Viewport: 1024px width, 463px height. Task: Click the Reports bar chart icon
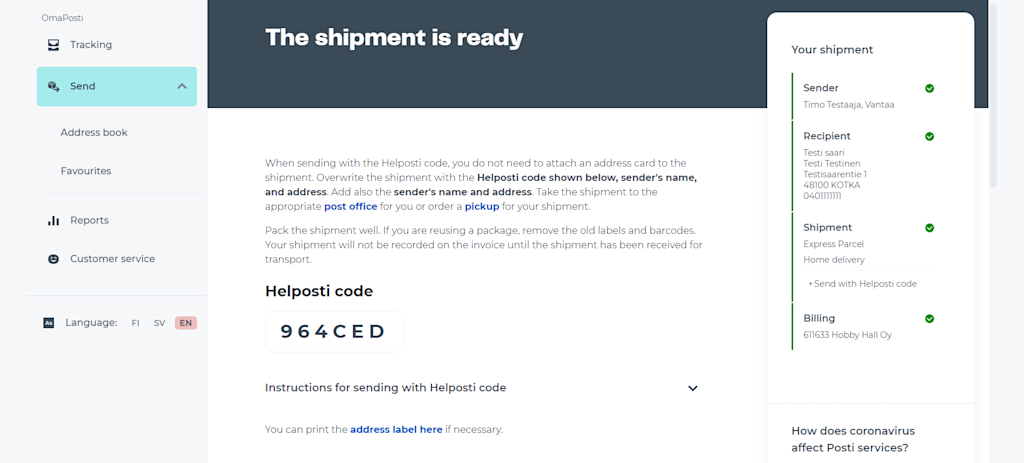[x=54, y=221]
